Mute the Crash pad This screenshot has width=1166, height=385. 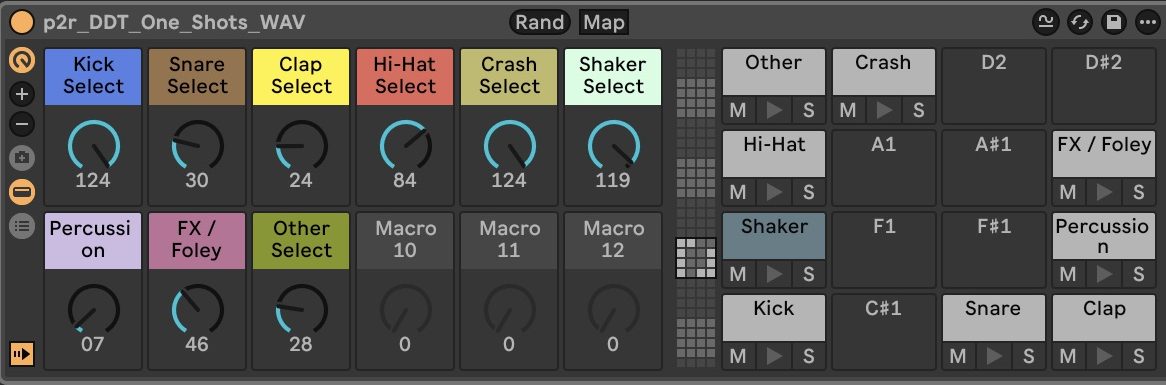848,111
